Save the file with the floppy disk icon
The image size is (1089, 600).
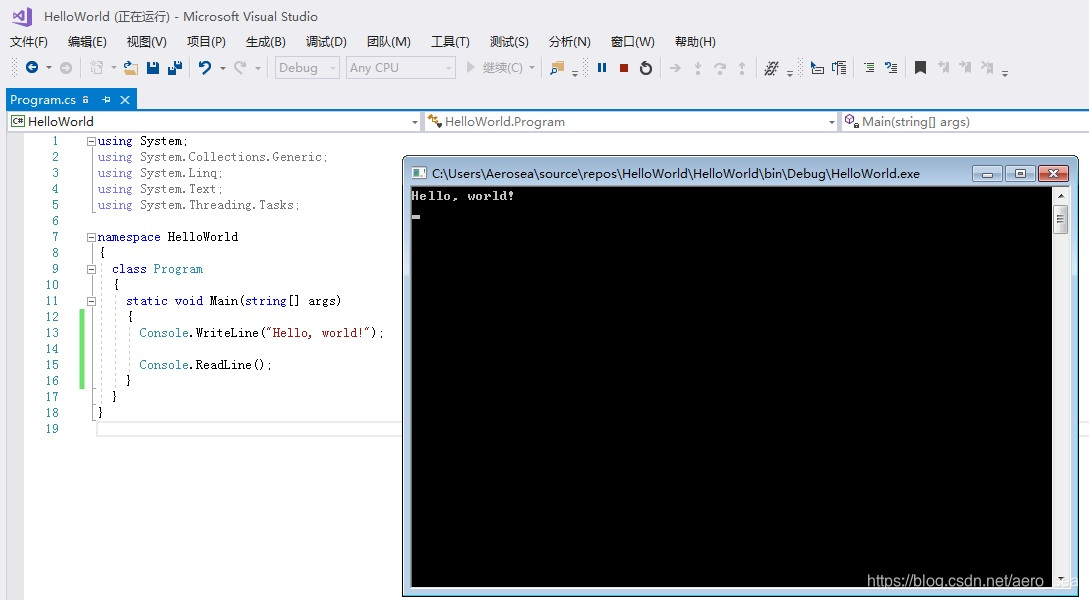153,67
